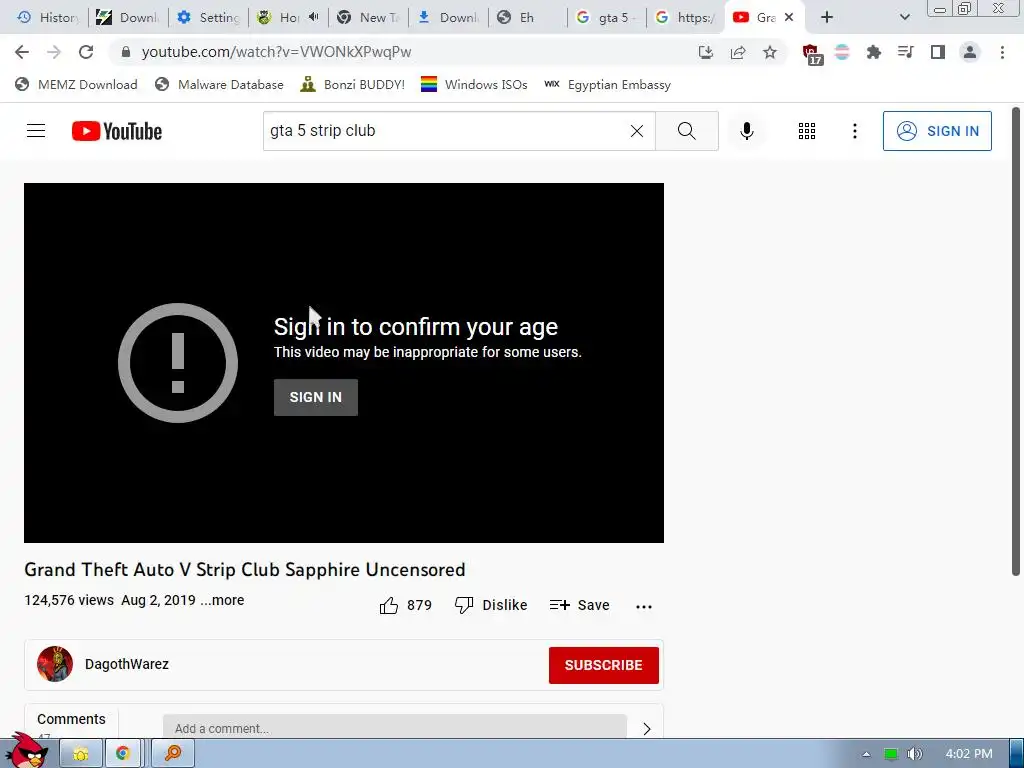1024x768 pixels.
Task: Open the folder taskbar button
Action: [x=81, y=754]
